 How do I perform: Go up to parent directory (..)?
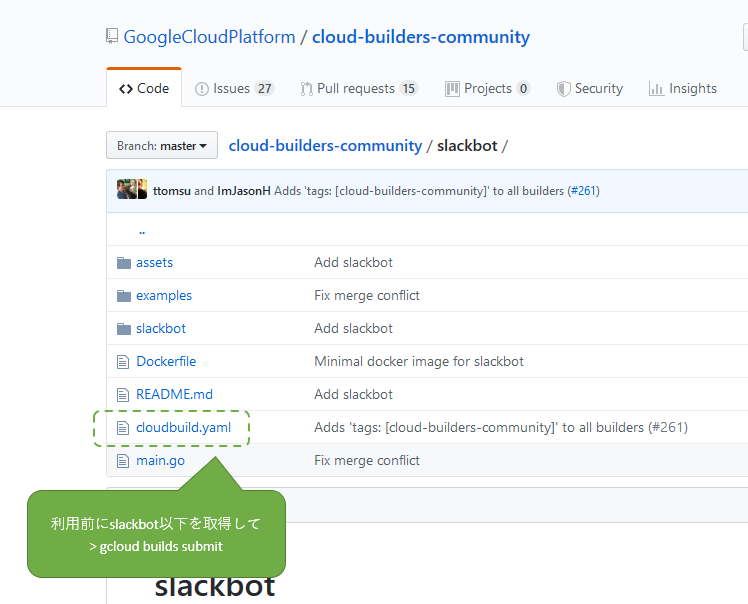tap(142, 231)
